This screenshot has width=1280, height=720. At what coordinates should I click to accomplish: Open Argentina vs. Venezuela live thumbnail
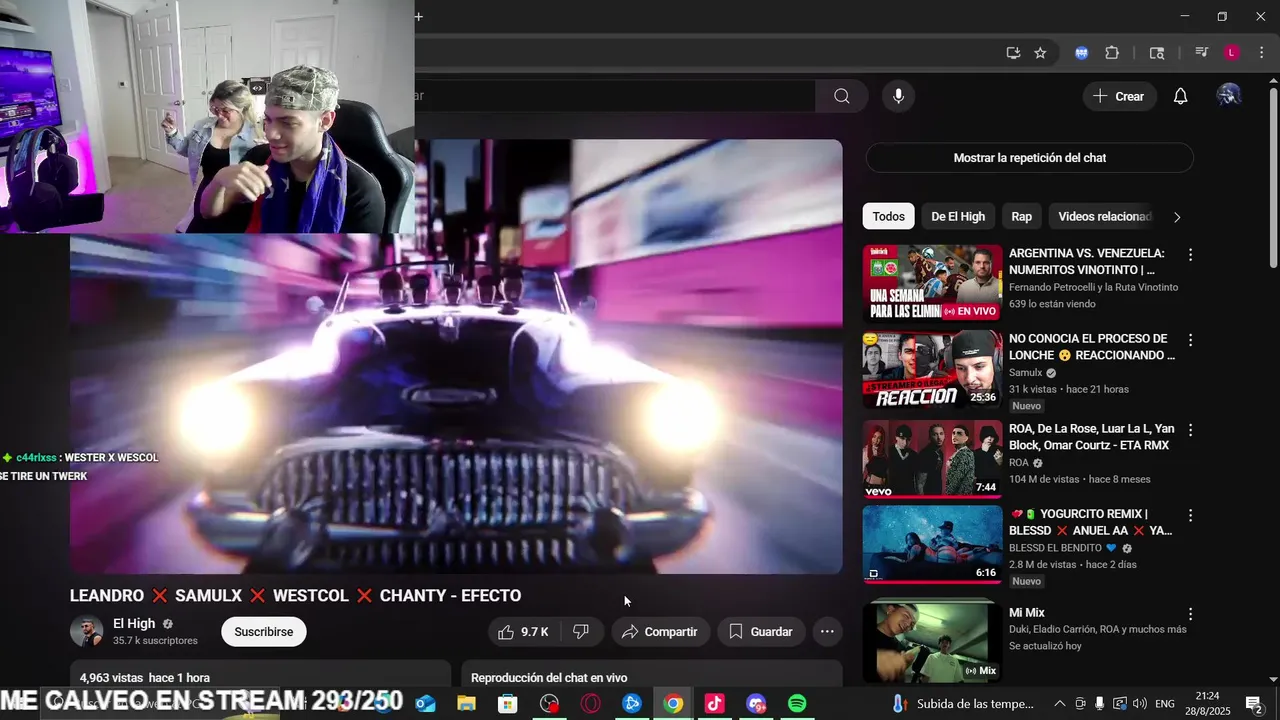[x=932, y=284]
